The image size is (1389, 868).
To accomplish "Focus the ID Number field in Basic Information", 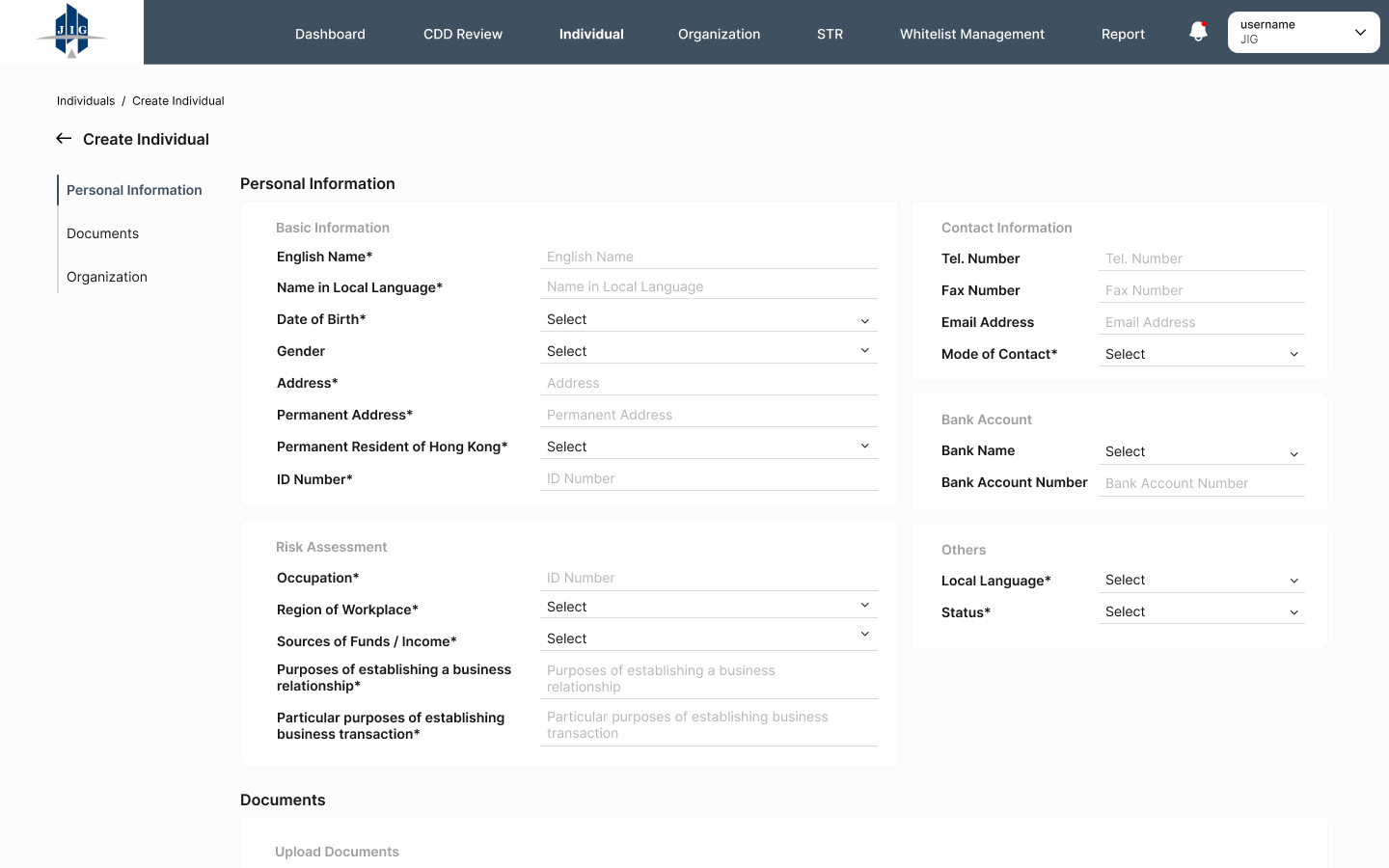I will pyautogui.click(x=709, y=478).
